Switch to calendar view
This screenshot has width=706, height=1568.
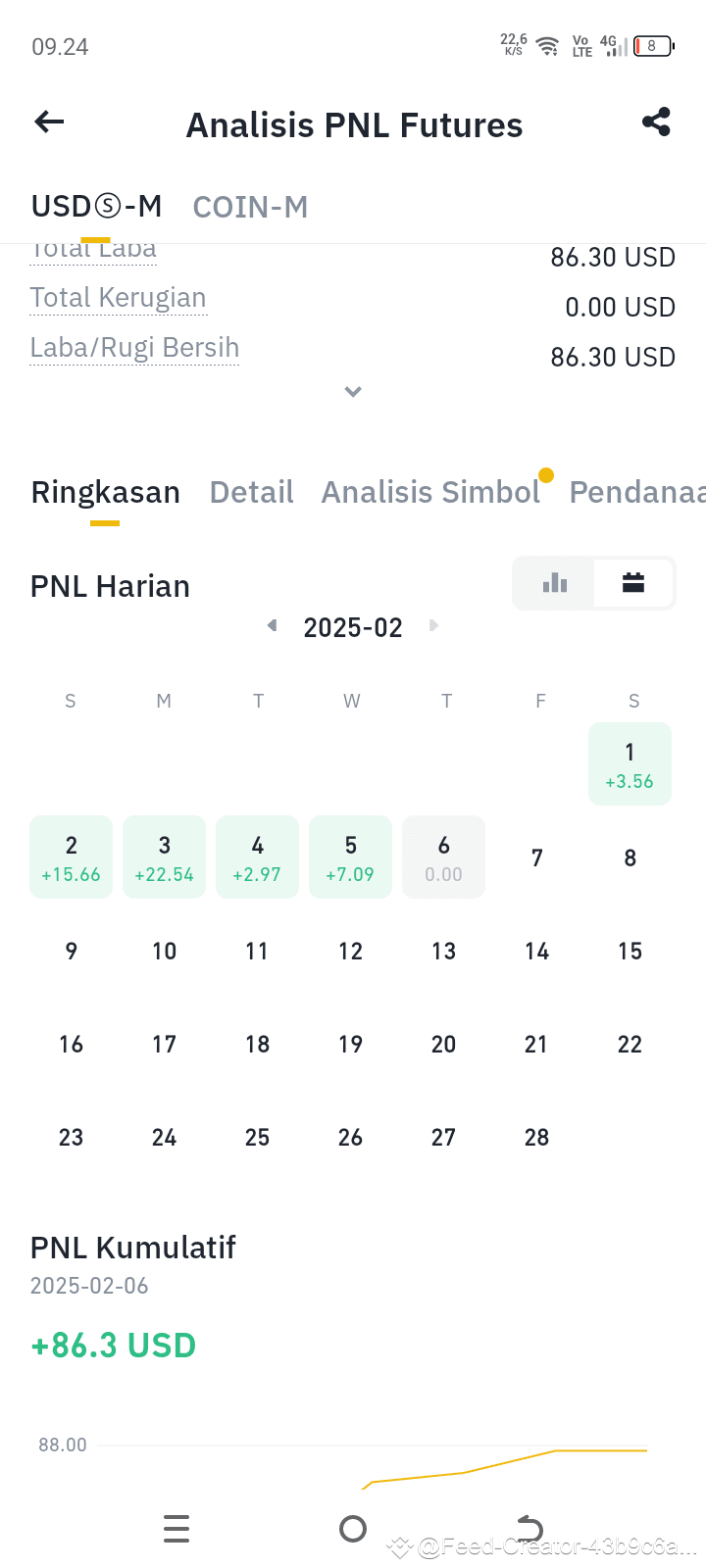[633, 583]
